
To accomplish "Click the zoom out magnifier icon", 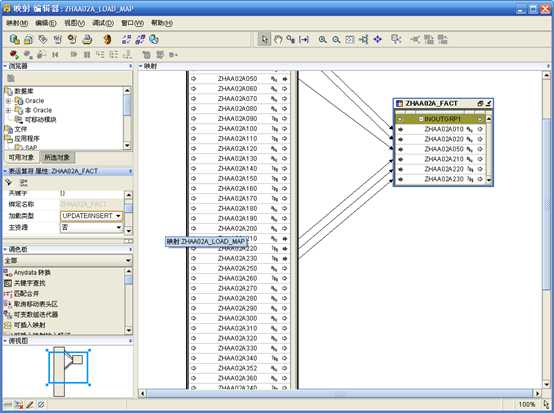I will (336, 40).
